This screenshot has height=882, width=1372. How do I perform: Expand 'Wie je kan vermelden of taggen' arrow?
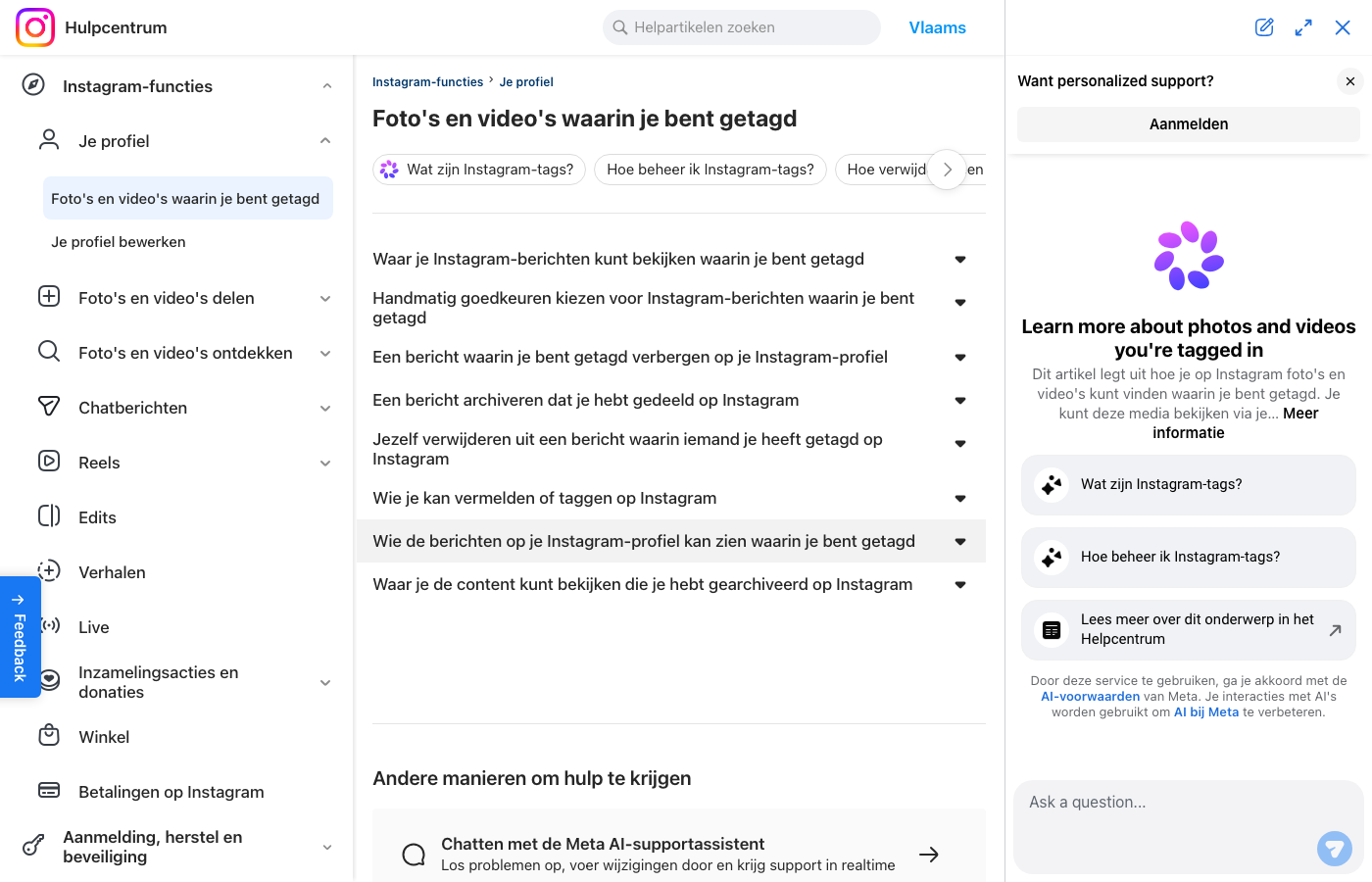click(960, 499)
